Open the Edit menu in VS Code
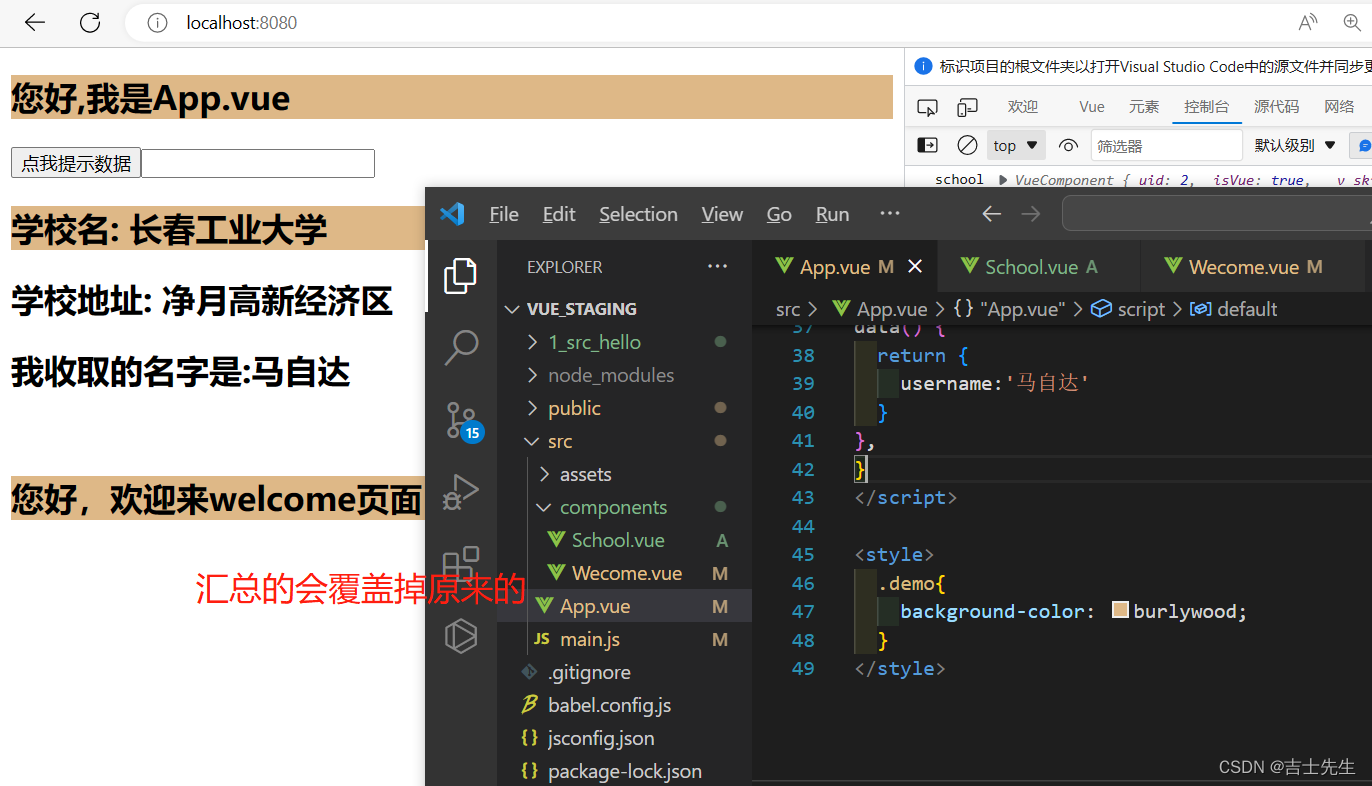Viewport: 1372px width, 786px height. tap(559, 214)
